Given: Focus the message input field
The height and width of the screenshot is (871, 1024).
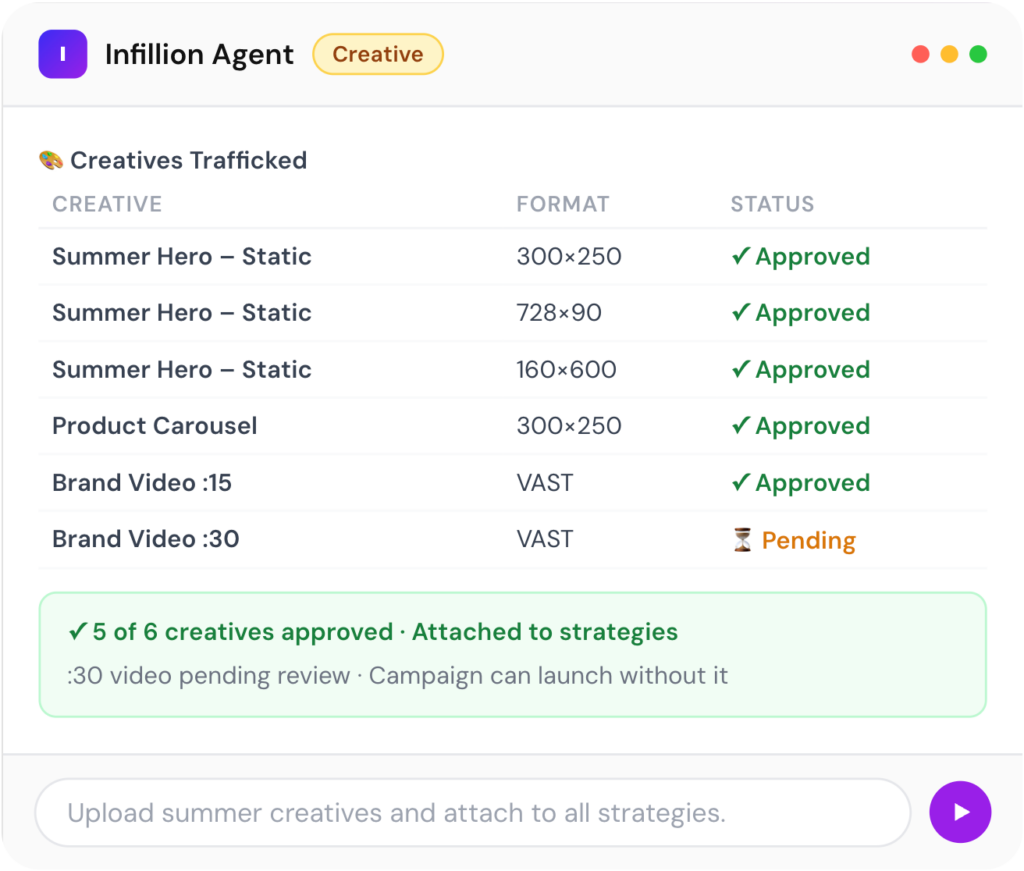Looking at the screenshot, I should pyautogui.click(x=473, y=812).
